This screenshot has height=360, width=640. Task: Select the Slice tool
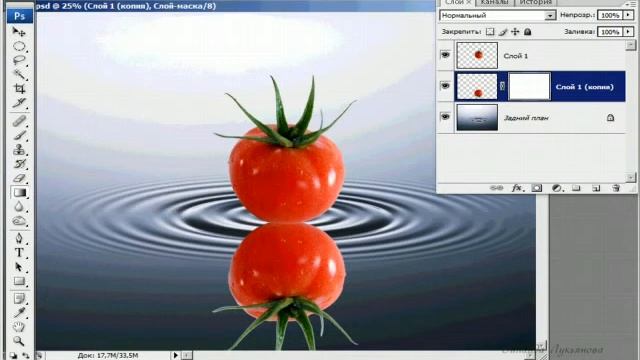pos(19,103)
